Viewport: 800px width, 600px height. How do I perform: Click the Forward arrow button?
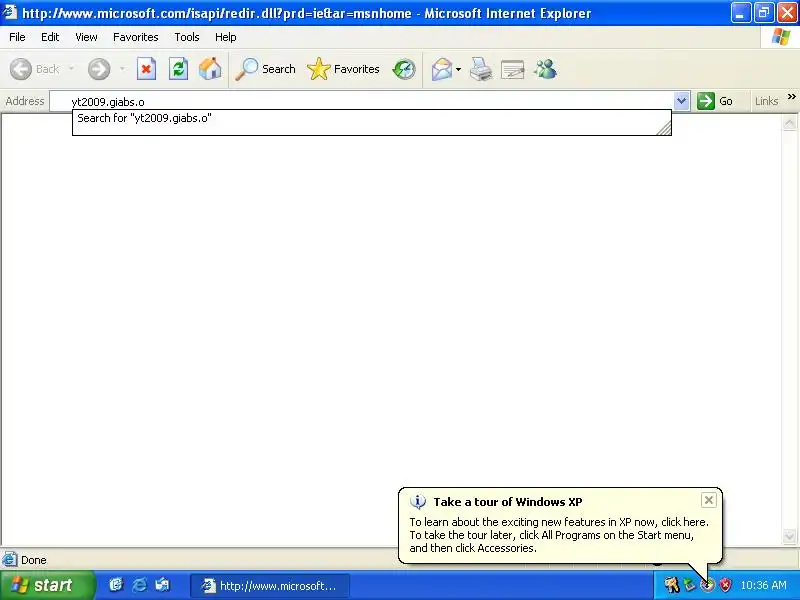point(99,69)
